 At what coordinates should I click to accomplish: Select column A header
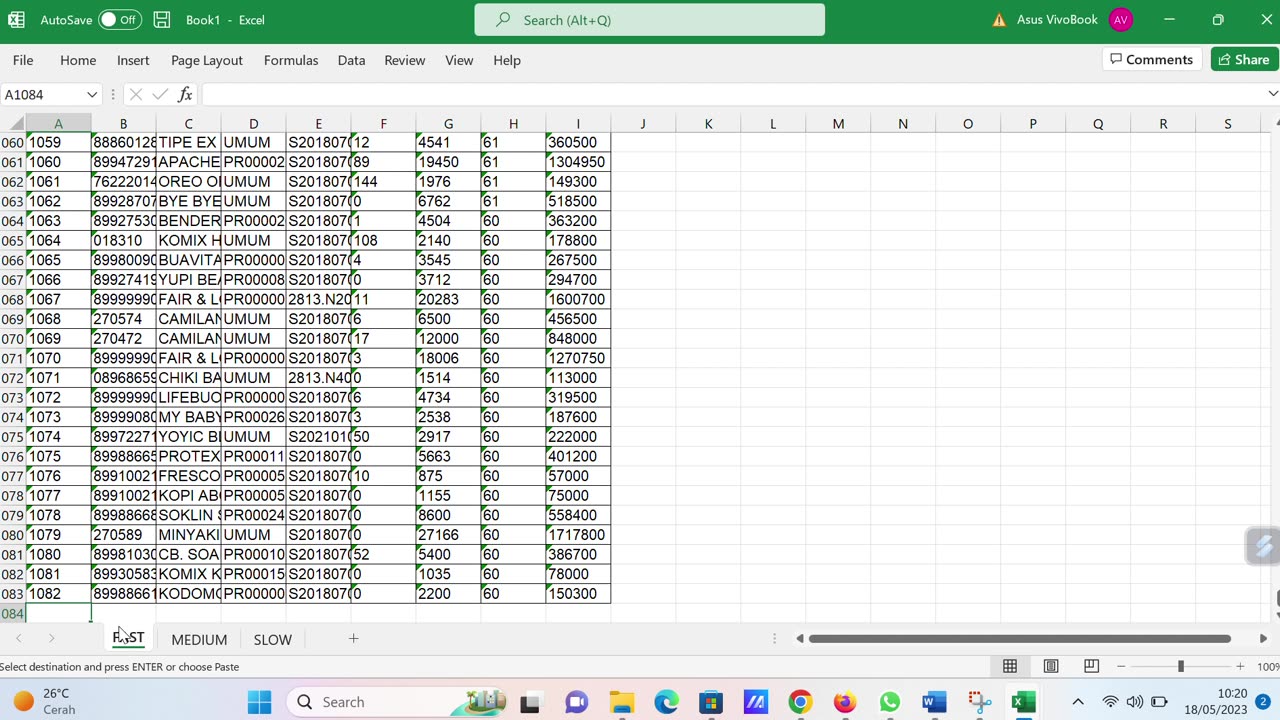58,124
